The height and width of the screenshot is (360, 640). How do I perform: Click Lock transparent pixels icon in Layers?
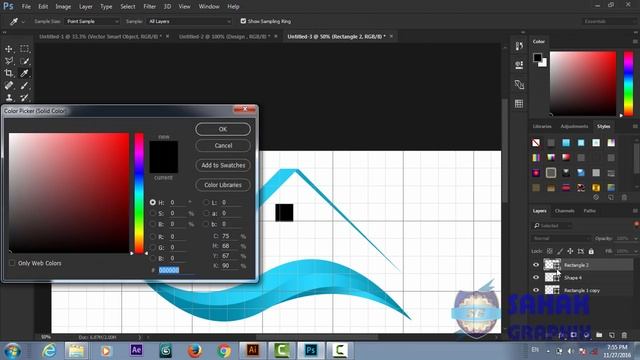pos(550,251)
